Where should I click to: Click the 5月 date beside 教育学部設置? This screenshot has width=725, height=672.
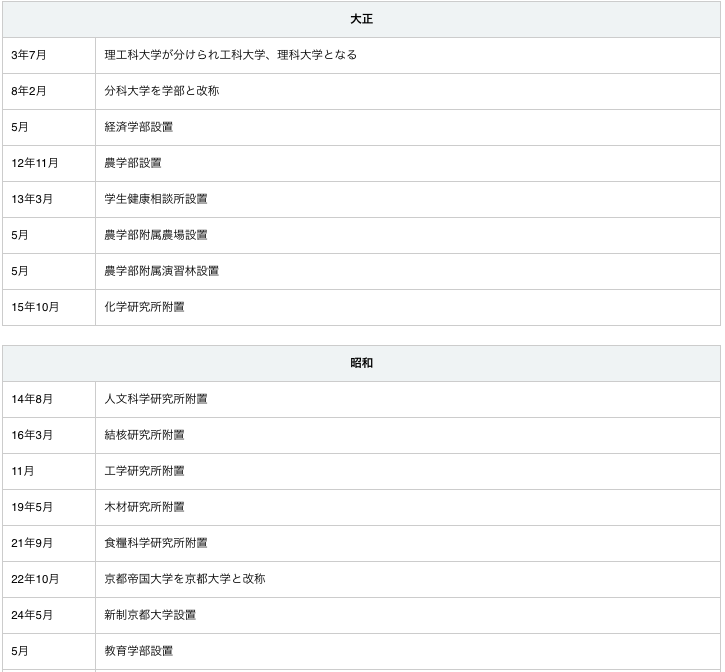click(x=49, y=652)
